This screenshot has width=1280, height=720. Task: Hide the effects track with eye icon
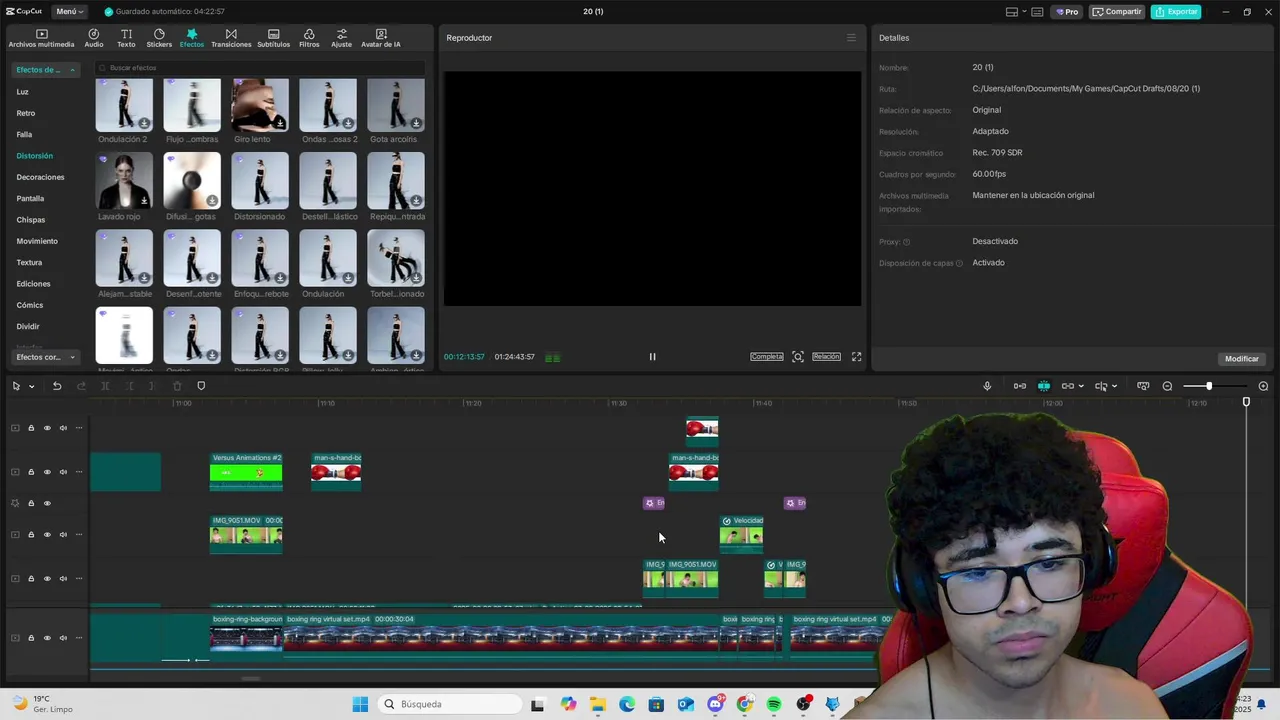pos(47,503)
